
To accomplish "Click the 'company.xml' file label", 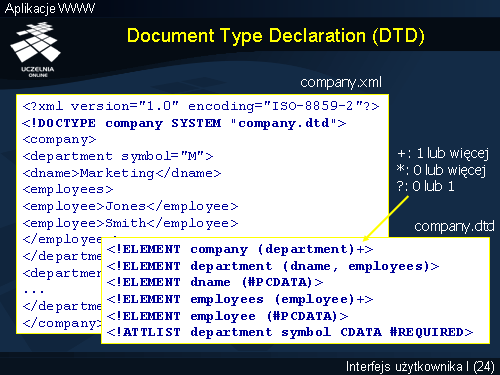I will pyautogui.click(x=341, y=82).
